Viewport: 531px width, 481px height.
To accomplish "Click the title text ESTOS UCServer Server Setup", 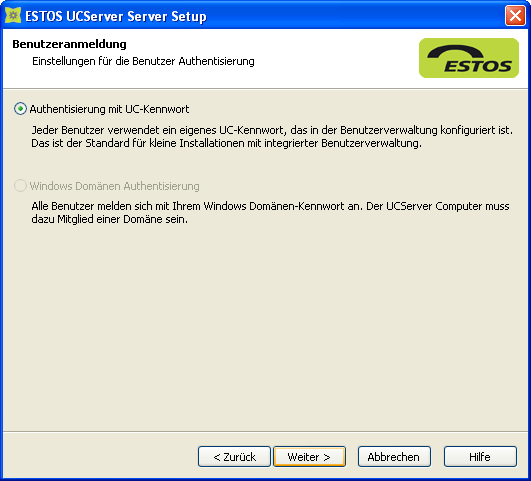I will pyautogui.click(x=116, y=16).
